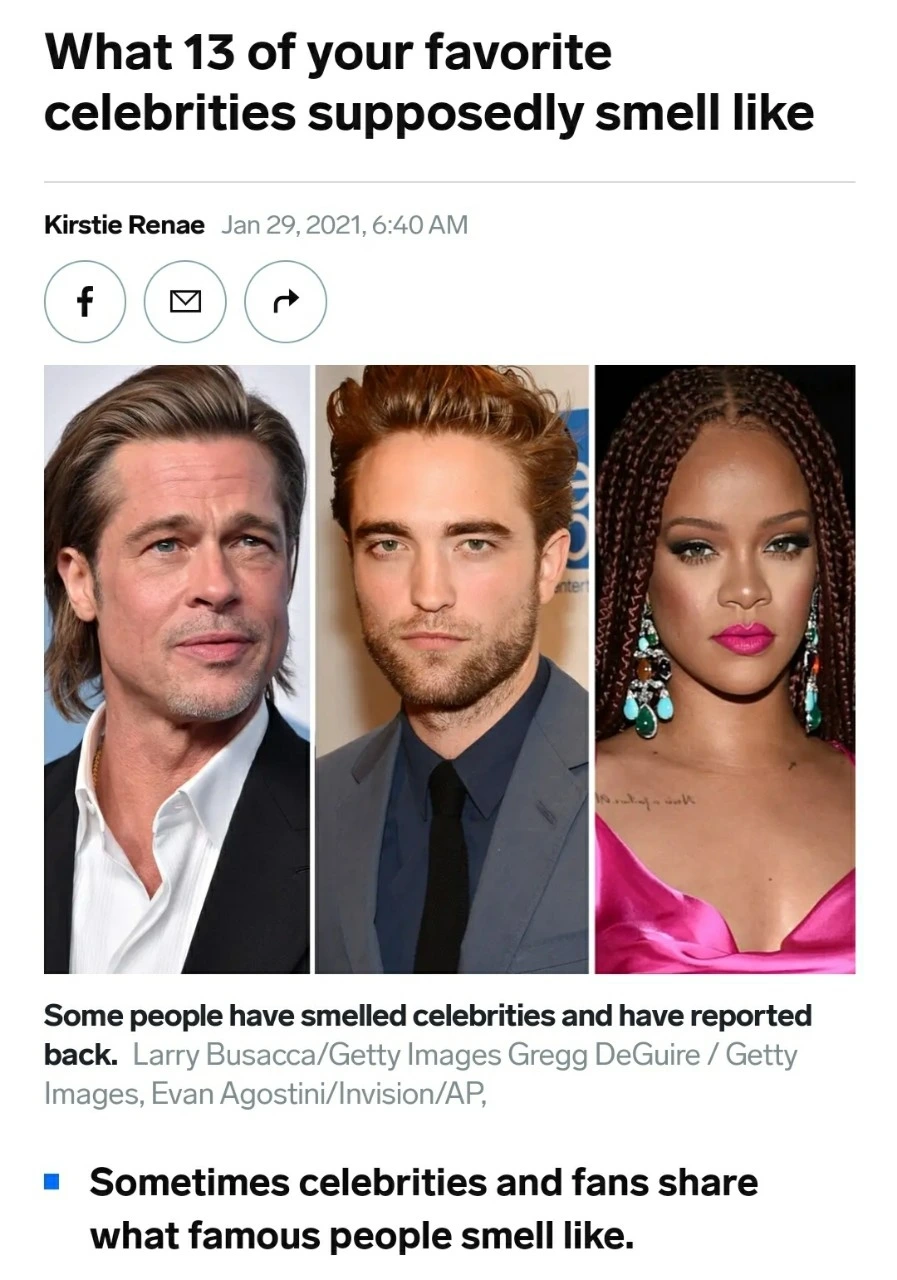Open photo of man in gray suit
This screenshot has height=1280, width=897.
452,669
